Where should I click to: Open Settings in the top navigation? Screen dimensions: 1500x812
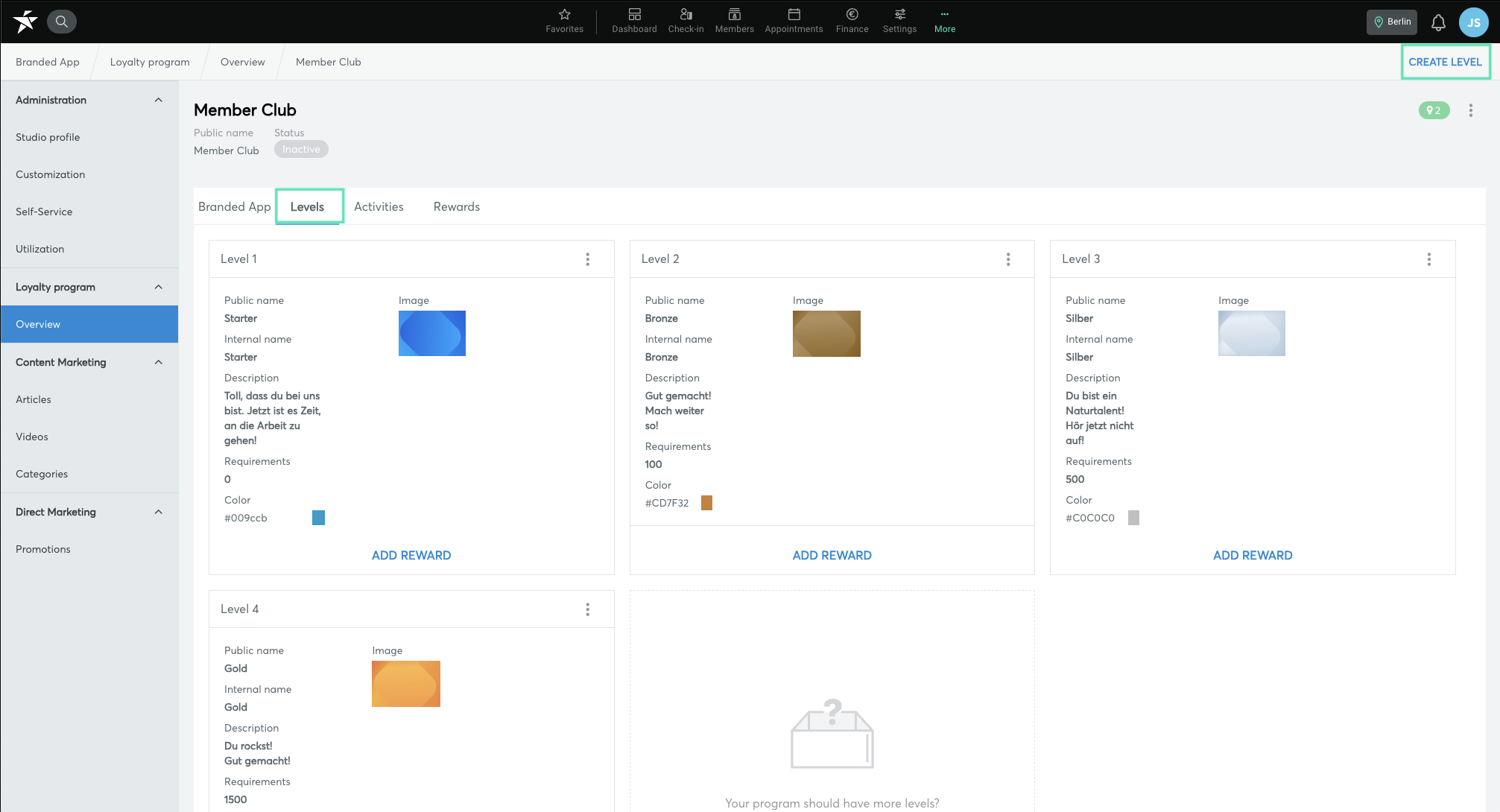tap(899, 21)
